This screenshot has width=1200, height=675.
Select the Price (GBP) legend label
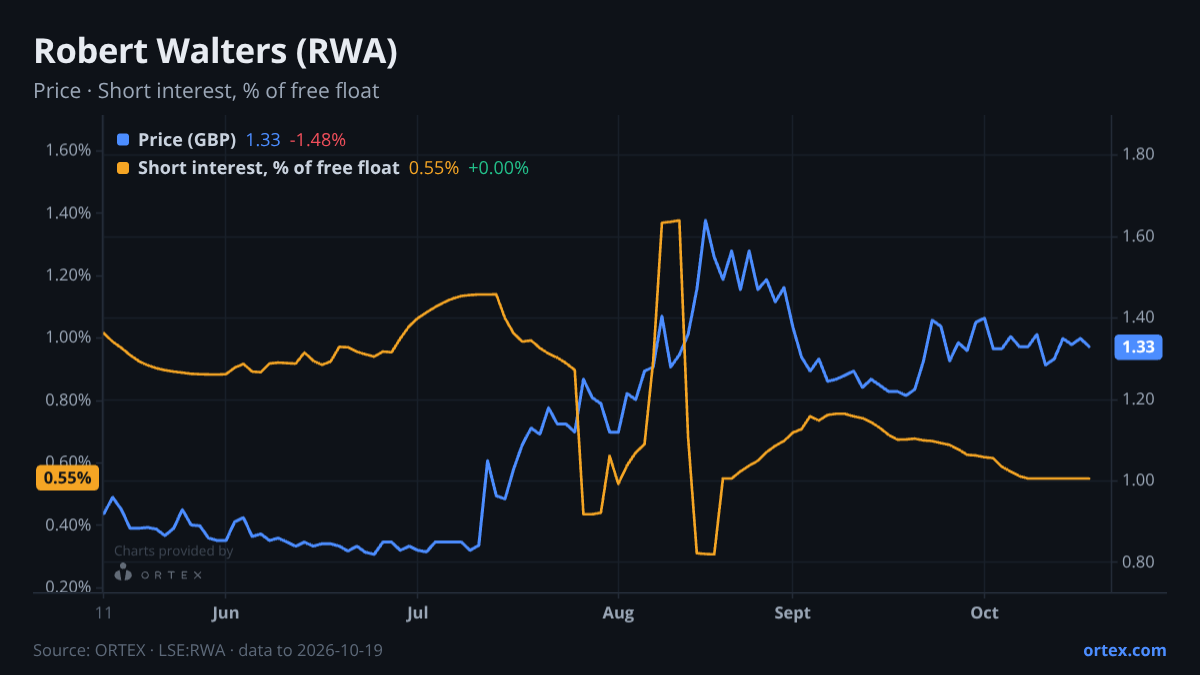[187, 140]
